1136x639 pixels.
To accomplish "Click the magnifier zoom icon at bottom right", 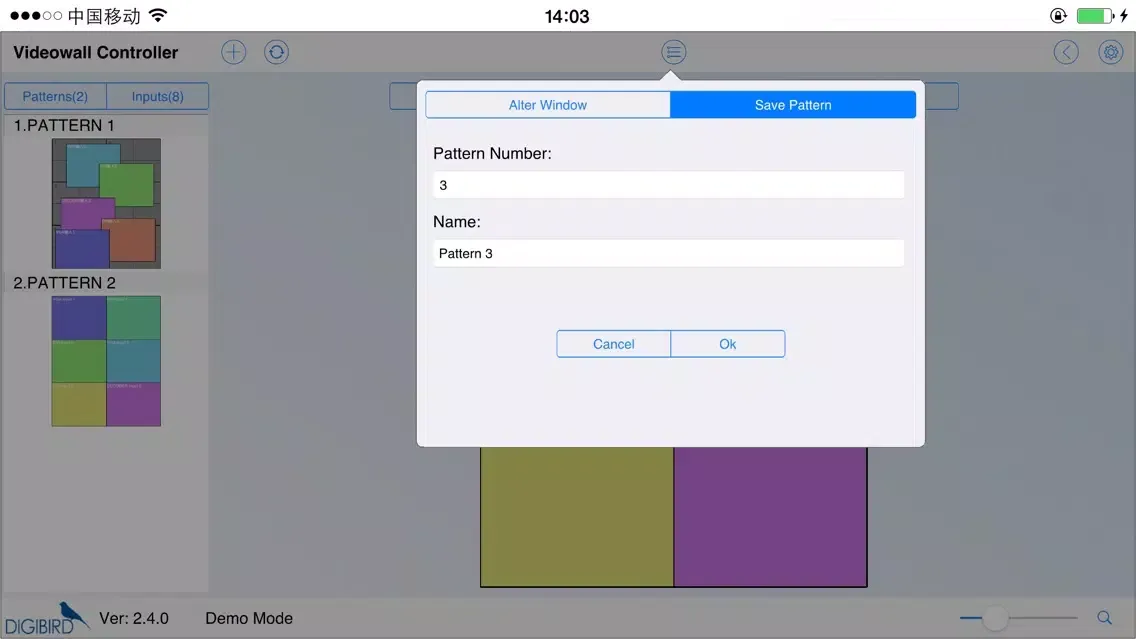I will 1105,617.
